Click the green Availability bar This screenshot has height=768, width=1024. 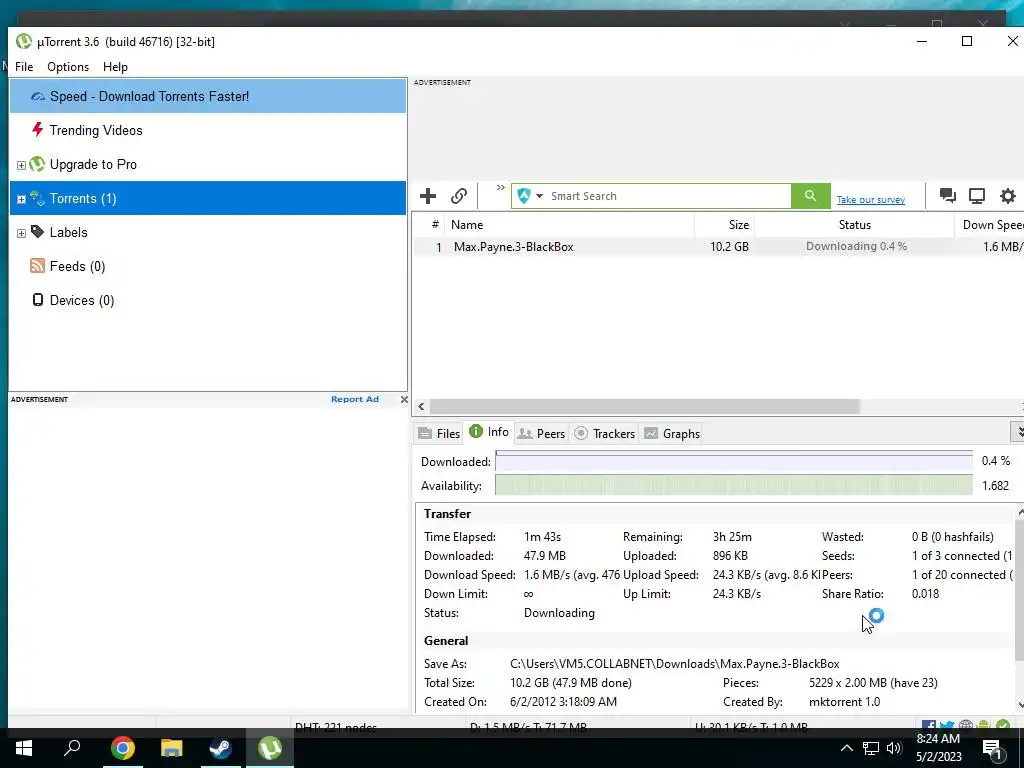(733, 485)
